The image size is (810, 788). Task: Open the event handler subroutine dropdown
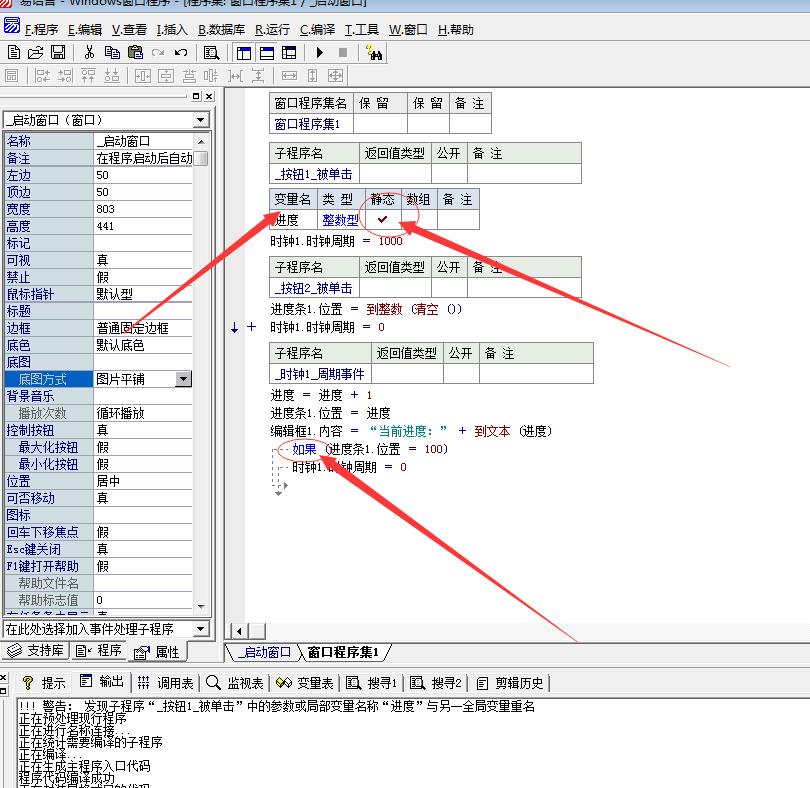tap(201, 629)
